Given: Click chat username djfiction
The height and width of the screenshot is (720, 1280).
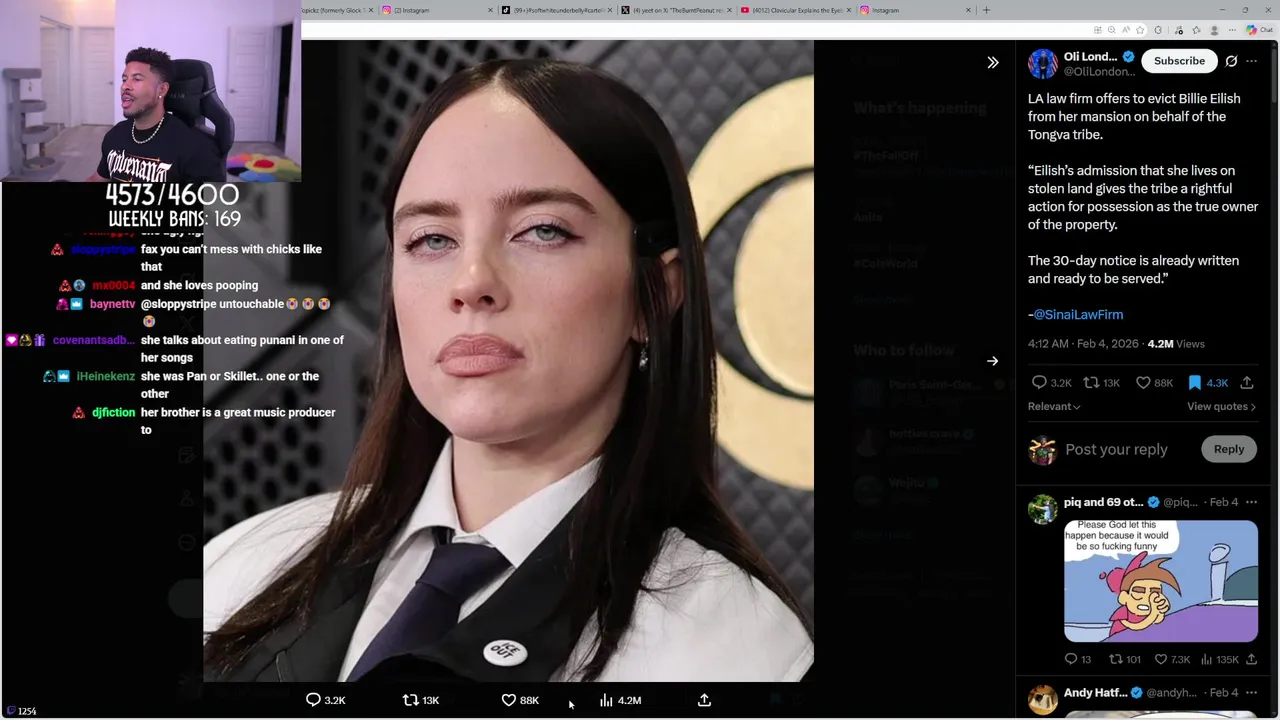Looking at the screenshot, I should [113, 412].
